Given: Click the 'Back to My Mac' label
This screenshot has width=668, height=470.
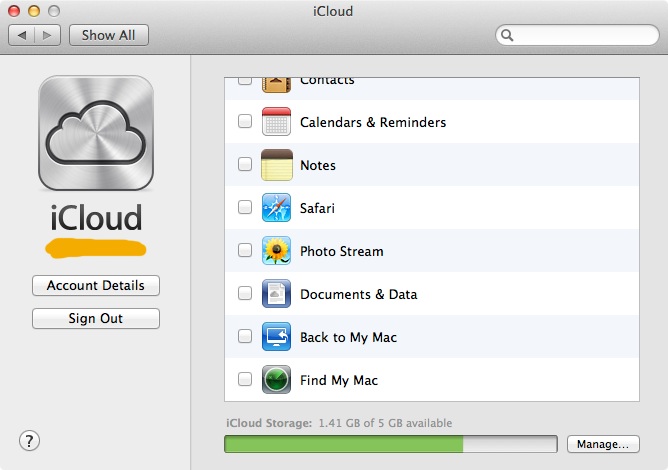Looking at the screenshot, I should click(348, 337).
